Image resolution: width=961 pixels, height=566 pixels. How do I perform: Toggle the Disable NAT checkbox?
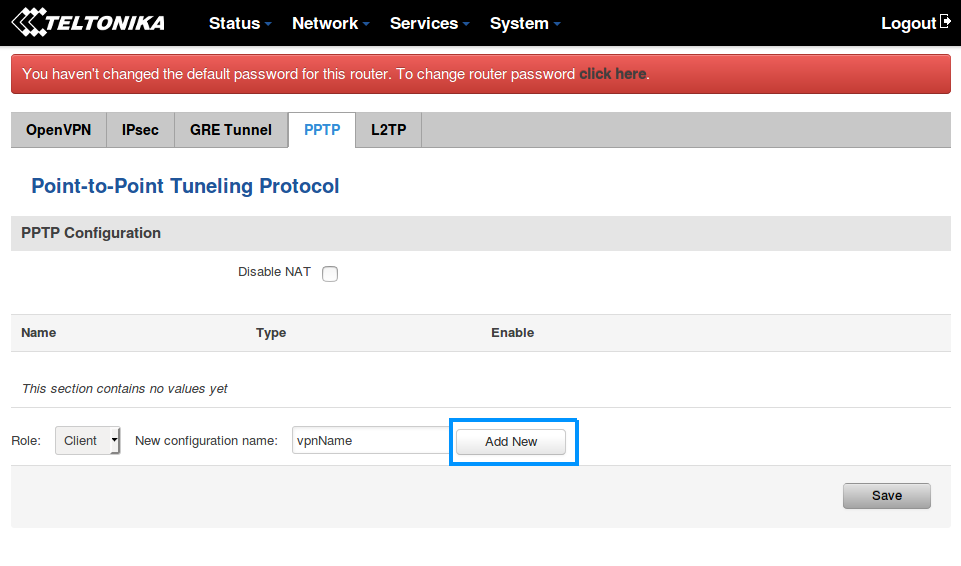coord(330,274)
